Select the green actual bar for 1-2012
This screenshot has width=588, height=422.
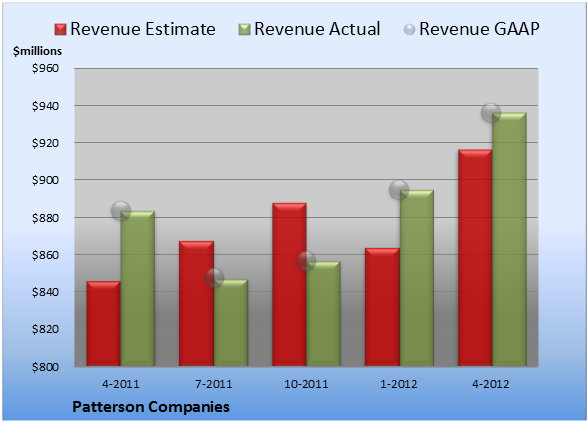coord(417,278)
